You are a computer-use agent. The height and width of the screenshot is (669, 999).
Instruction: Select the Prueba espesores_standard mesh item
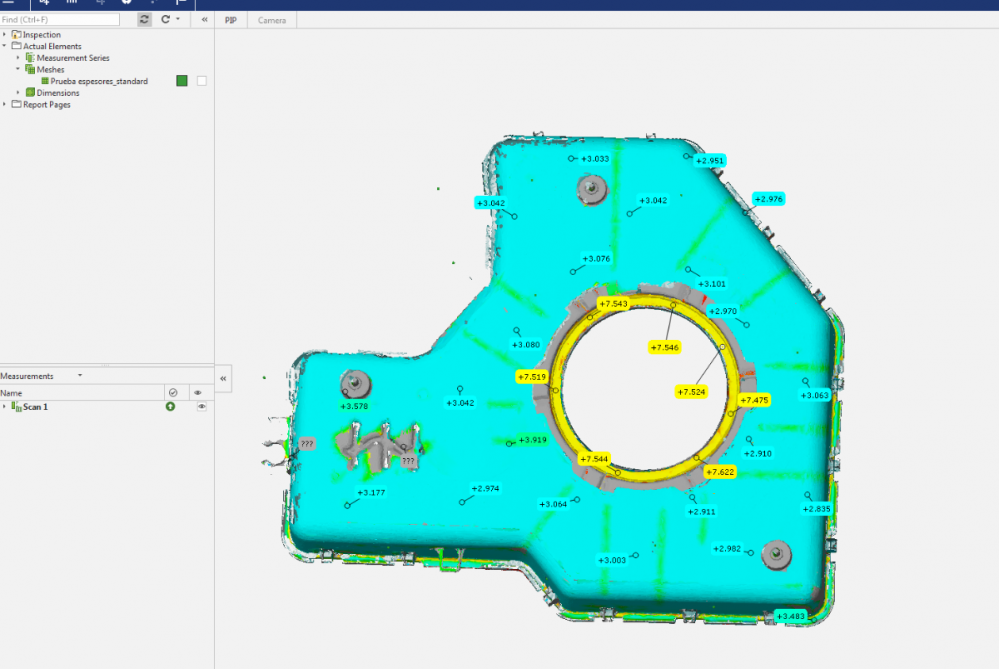[99, 81]
